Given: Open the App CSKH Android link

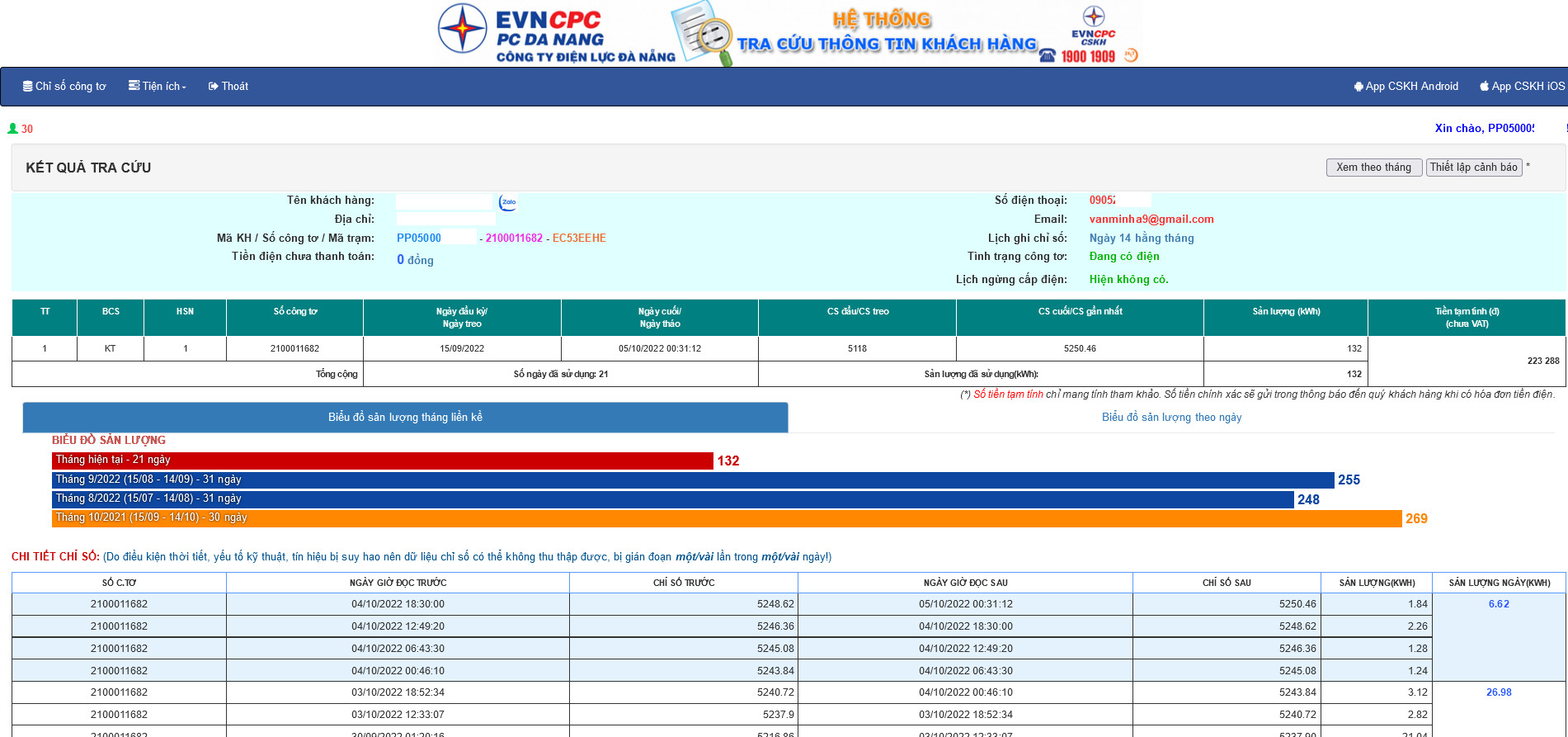Looking at the screenshot, I should click(x=1406, y=87).
